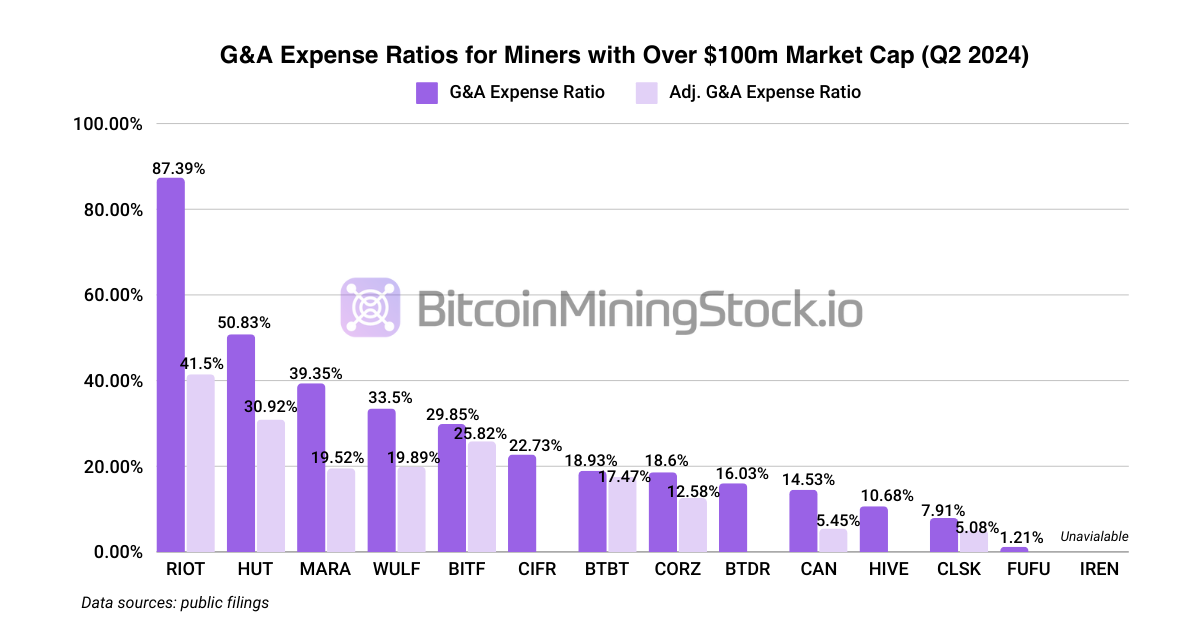Click the light purple Adj. G&A legend swatch
The image size is (1200, 628).
coord(646,92)
